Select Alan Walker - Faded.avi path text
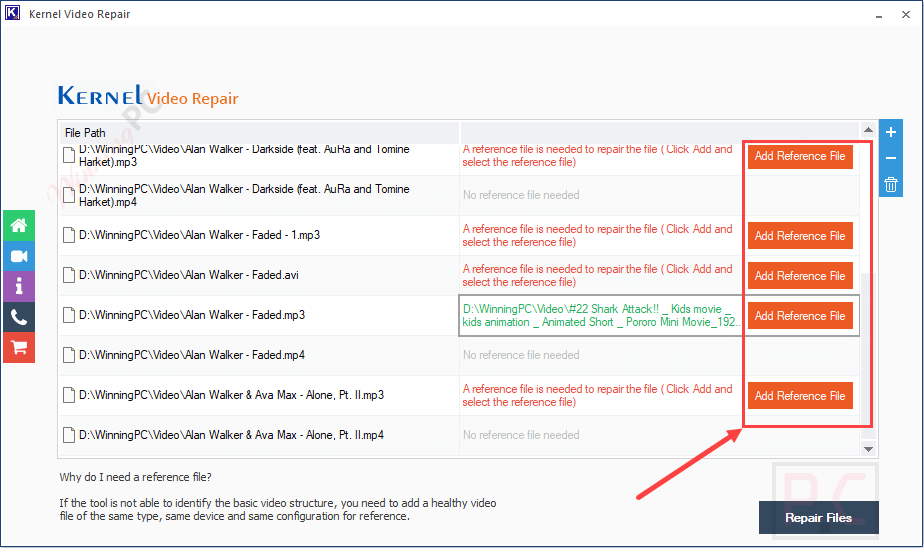The width and height of the screenshot is (924, 548). (189, 275)
